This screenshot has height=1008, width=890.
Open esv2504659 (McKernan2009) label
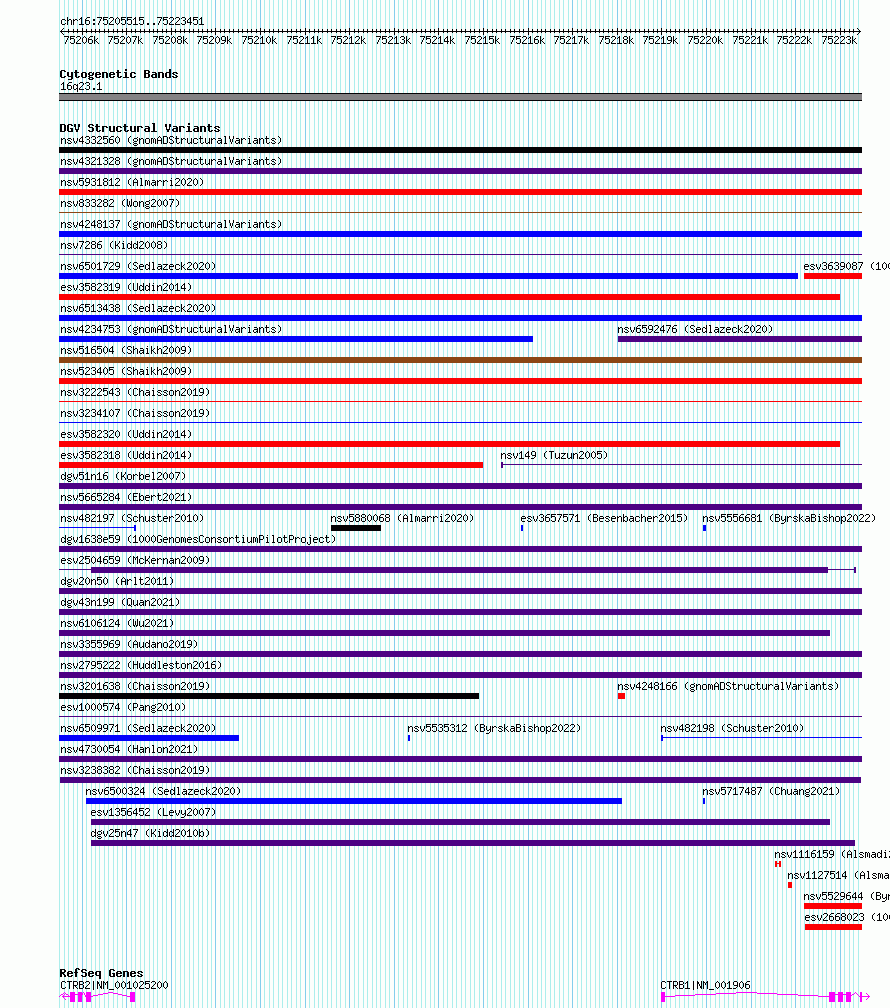tap(135, 561)
